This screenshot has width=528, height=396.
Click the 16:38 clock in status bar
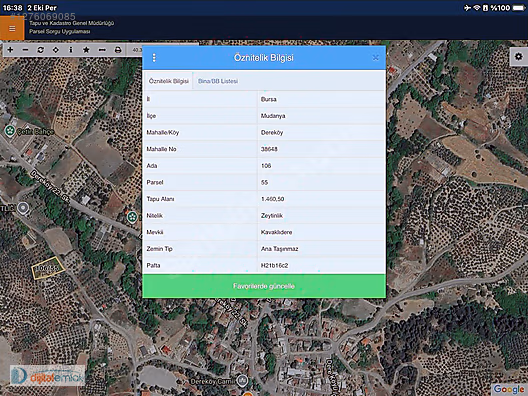point(13,7)
